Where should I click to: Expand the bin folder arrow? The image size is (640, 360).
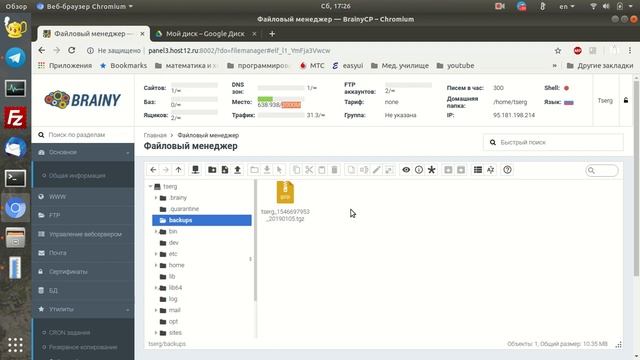click(156, 231)
